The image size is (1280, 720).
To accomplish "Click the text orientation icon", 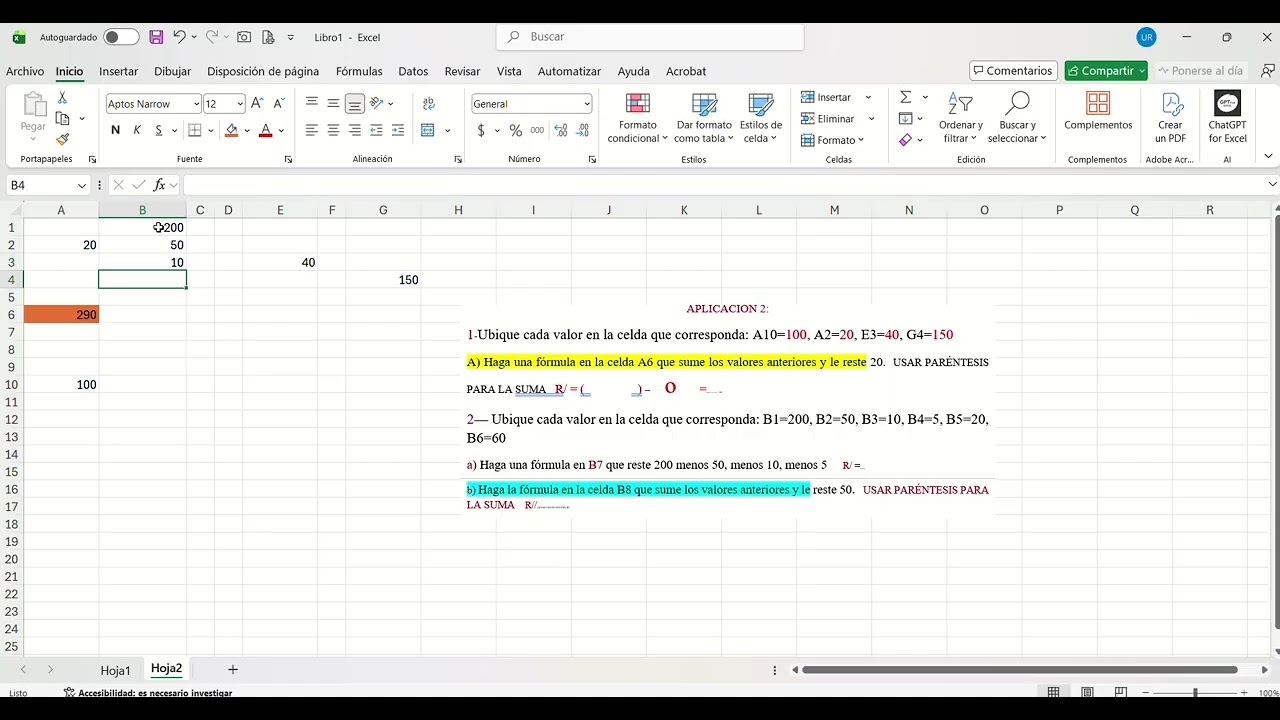I will click(x=377, y=103).
